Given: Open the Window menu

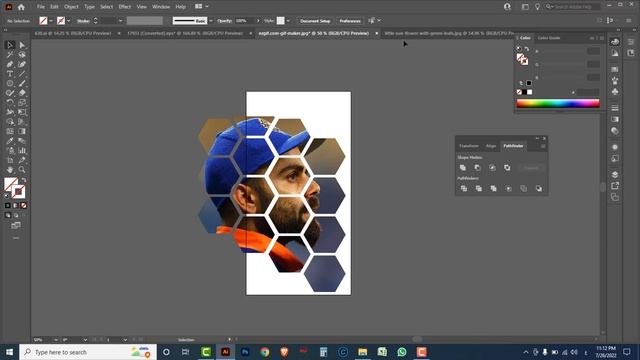Looking at the screenshot, I should pos(161,7).
